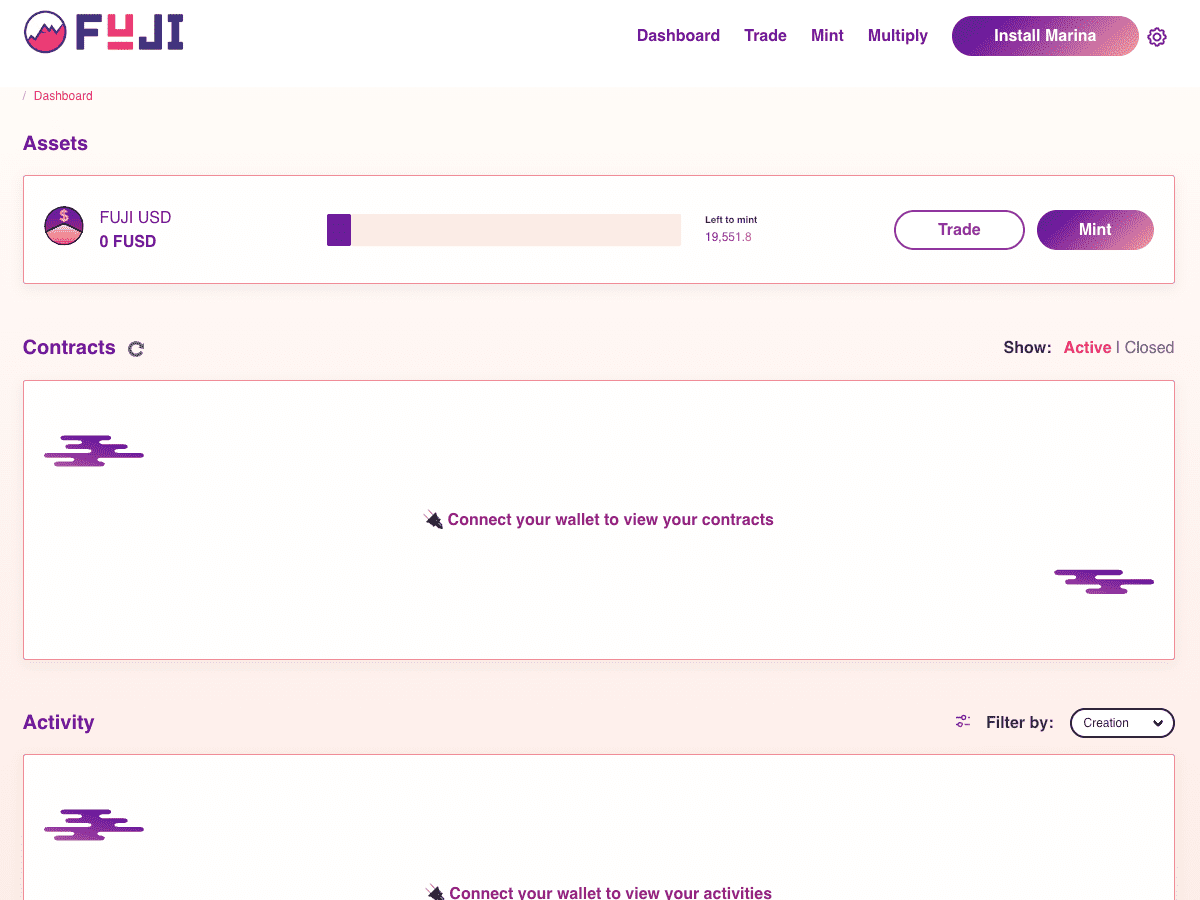Image resolution: width=1200 pixels, height=900 pixels.
Task: Open the Dashboard nav item
Action: 678,36
